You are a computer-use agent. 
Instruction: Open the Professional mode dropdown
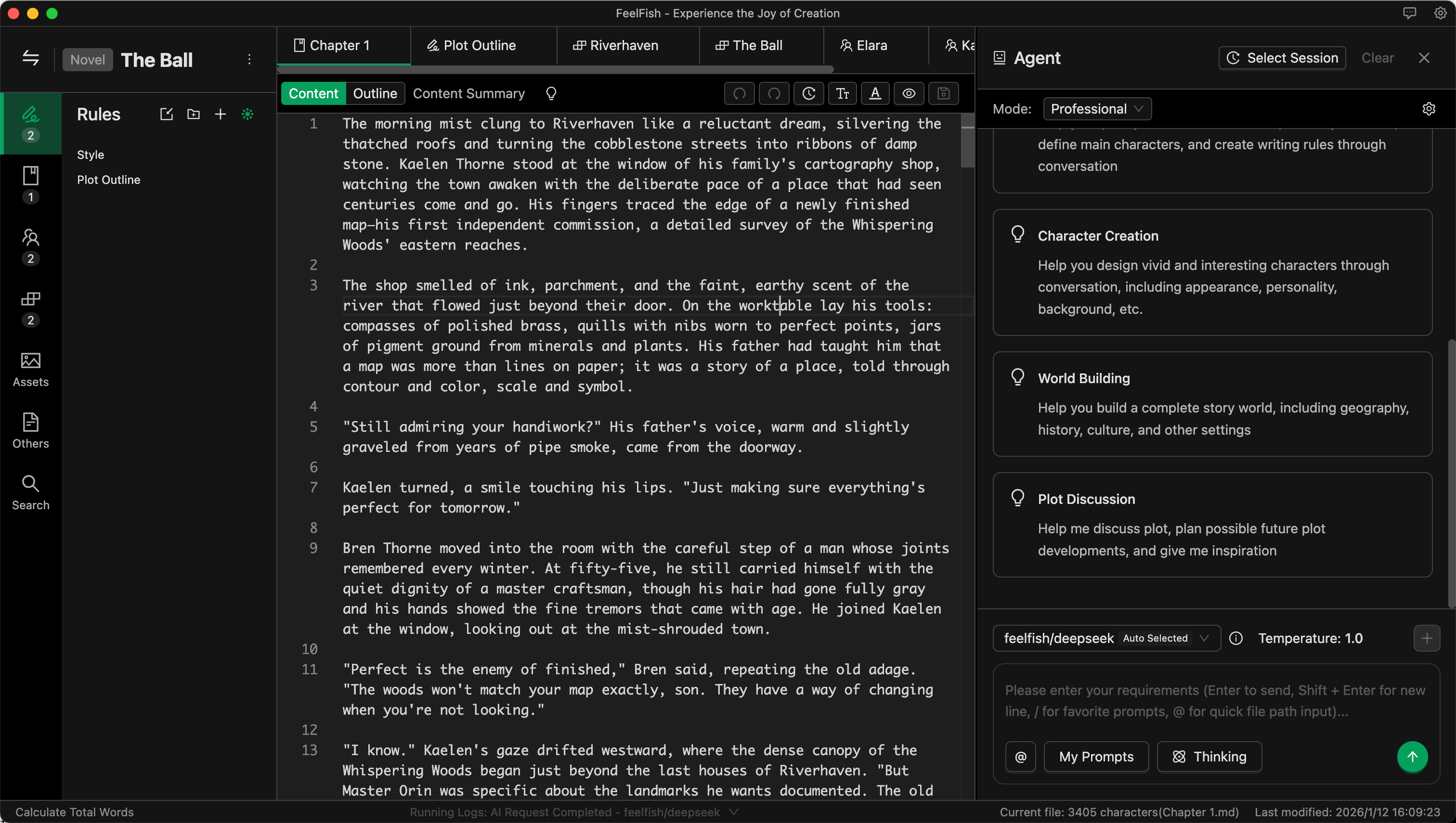[x=1096, y=108]
